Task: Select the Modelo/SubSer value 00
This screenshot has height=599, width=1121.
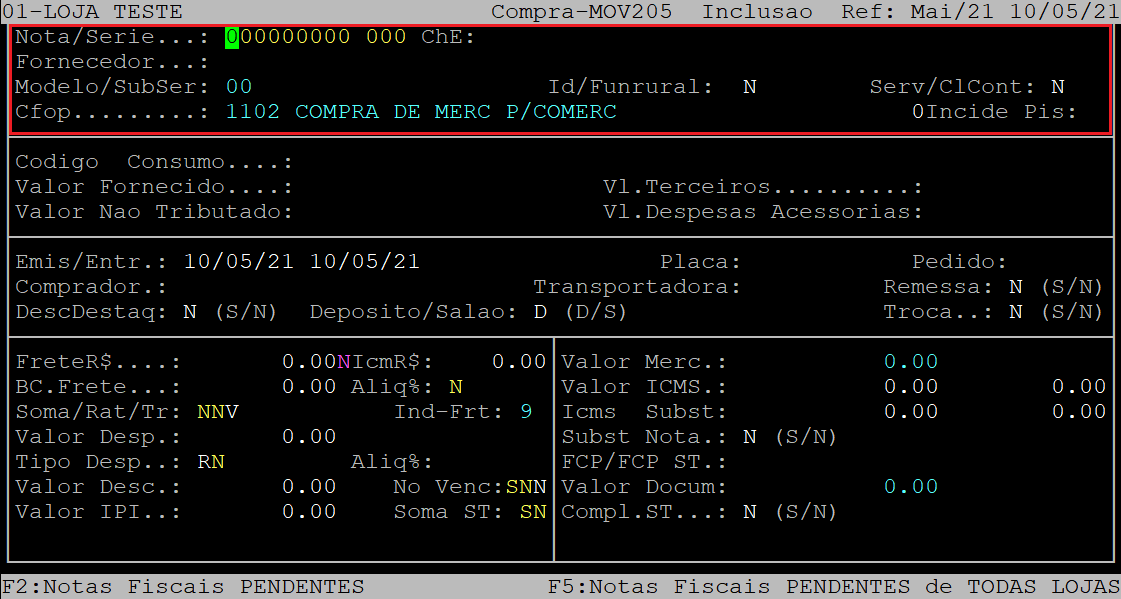Action: [239, 87]
